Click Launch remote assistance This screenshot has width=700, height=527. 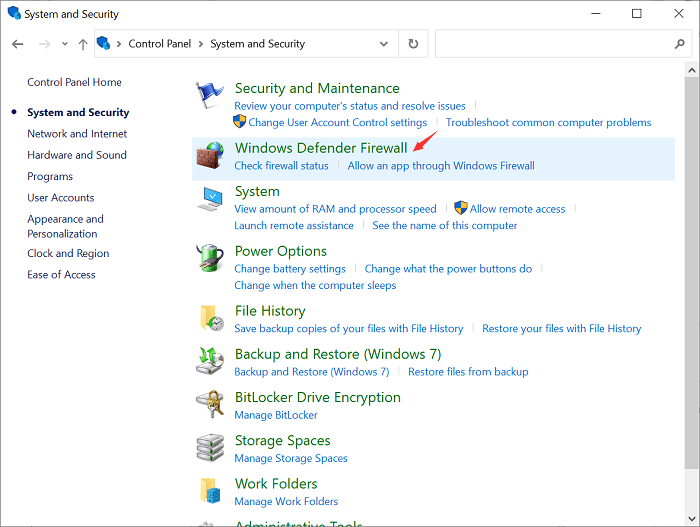click(x=294, y=226)
